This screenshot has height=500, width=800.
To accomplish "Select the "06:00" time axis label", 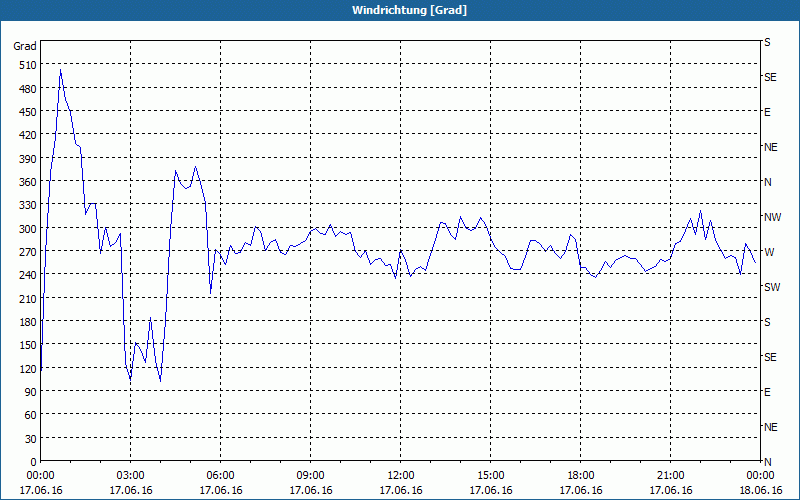I will click(220, 476).
